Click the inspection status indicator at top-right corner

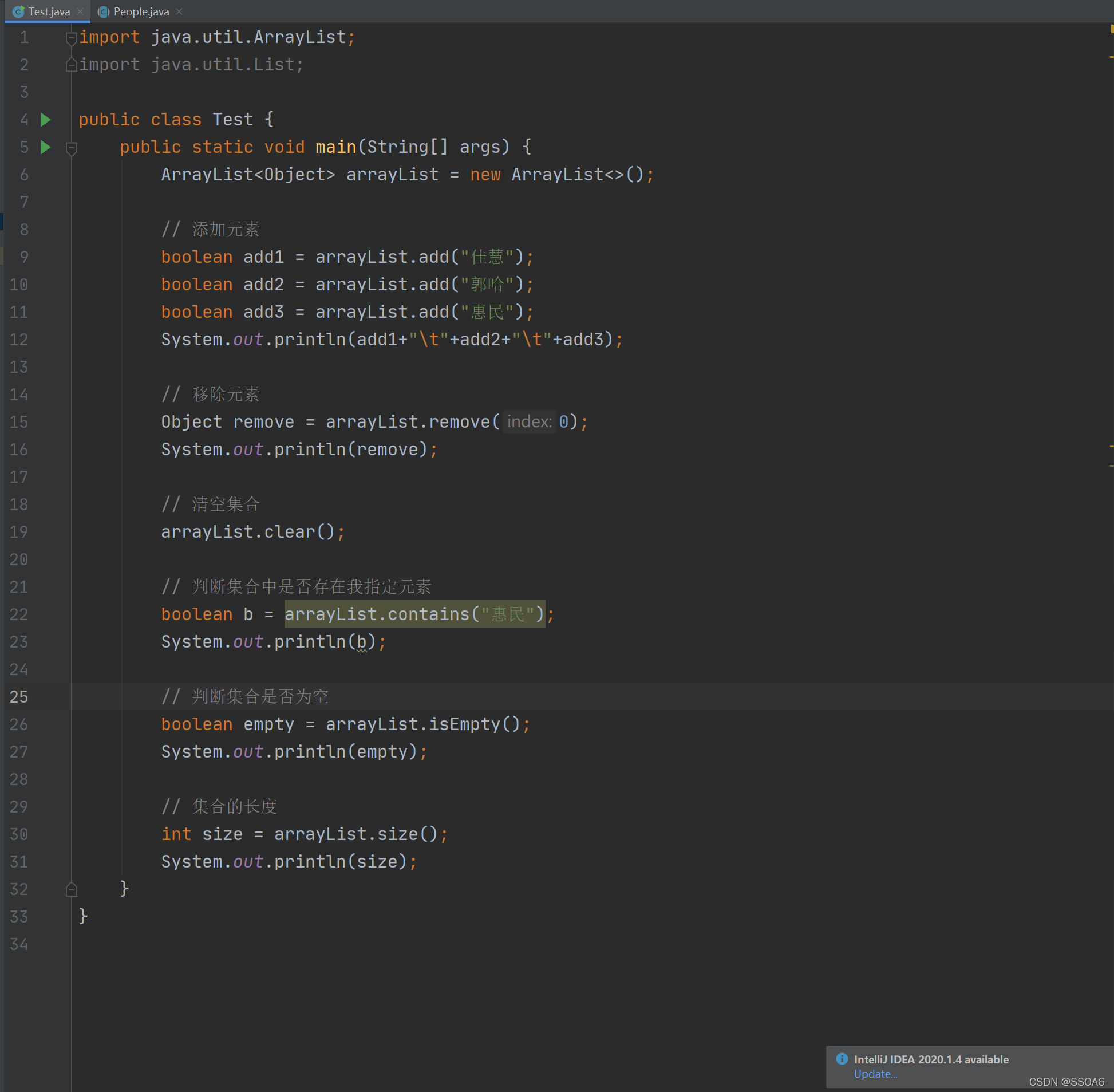(1112, 29)
